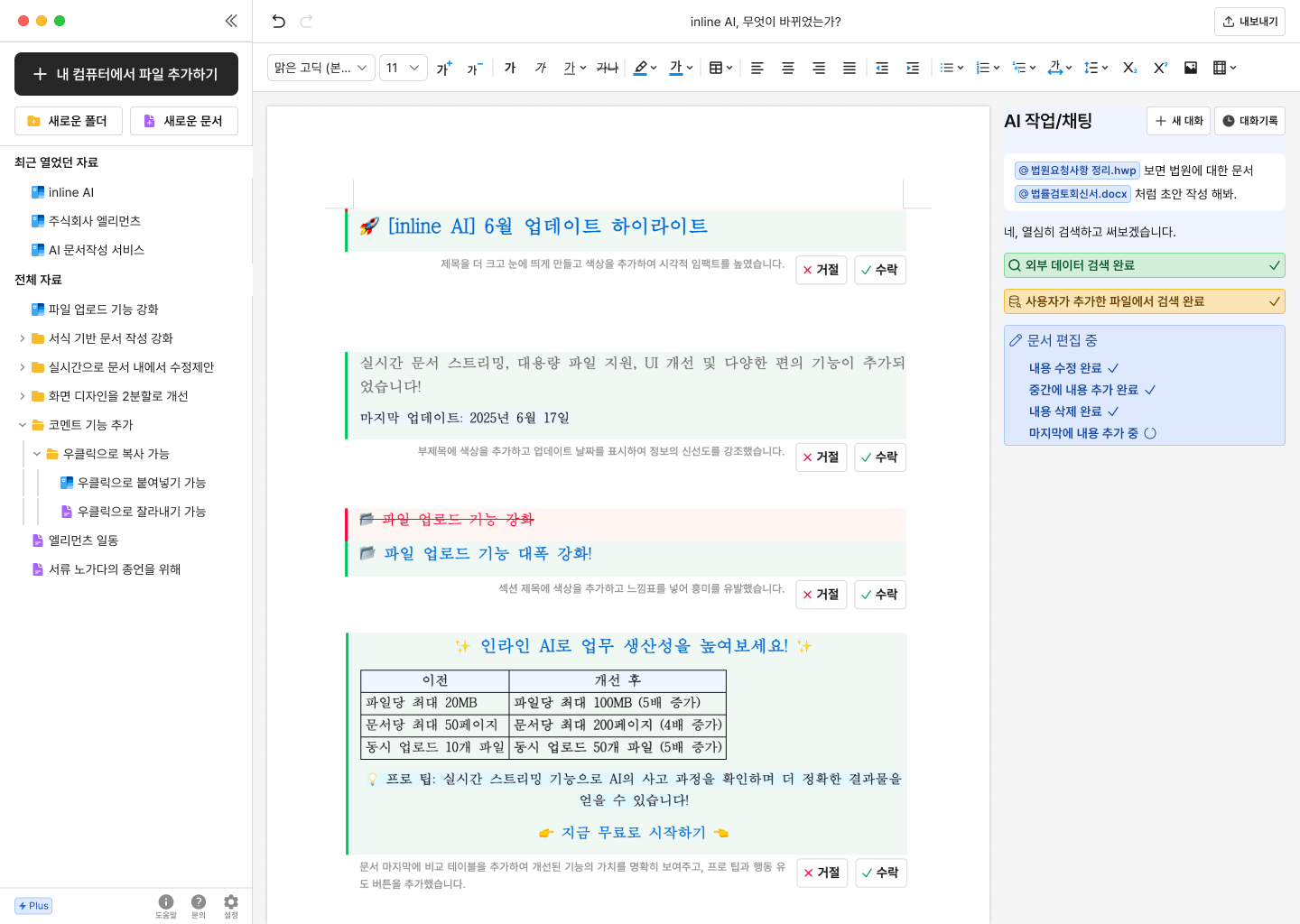Collapse the 코멘트 기능 추가 folder
The width and height of the screenshot is (1300, 924).
[23, 425]
